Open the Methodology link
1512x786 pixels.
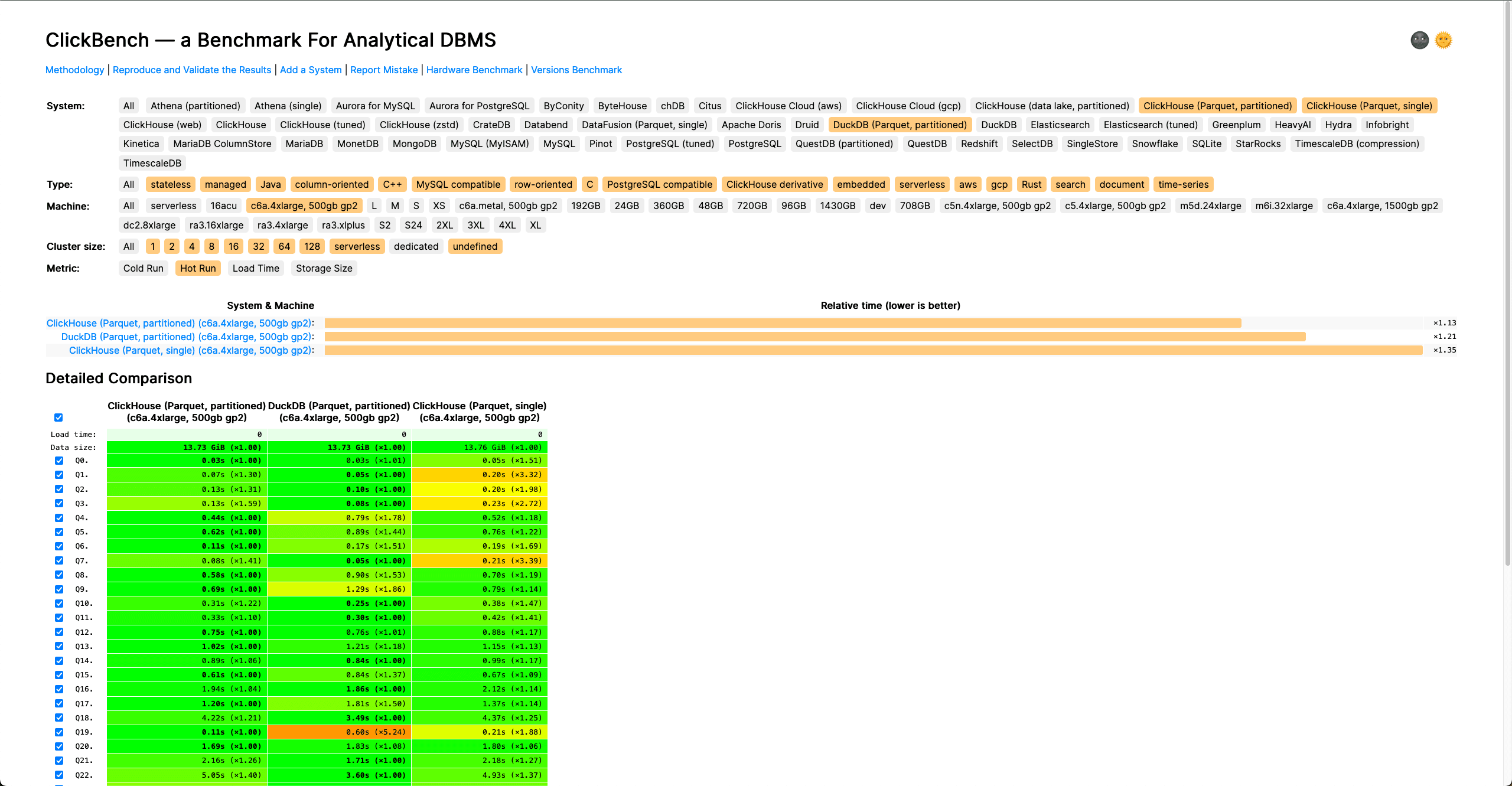74,70
